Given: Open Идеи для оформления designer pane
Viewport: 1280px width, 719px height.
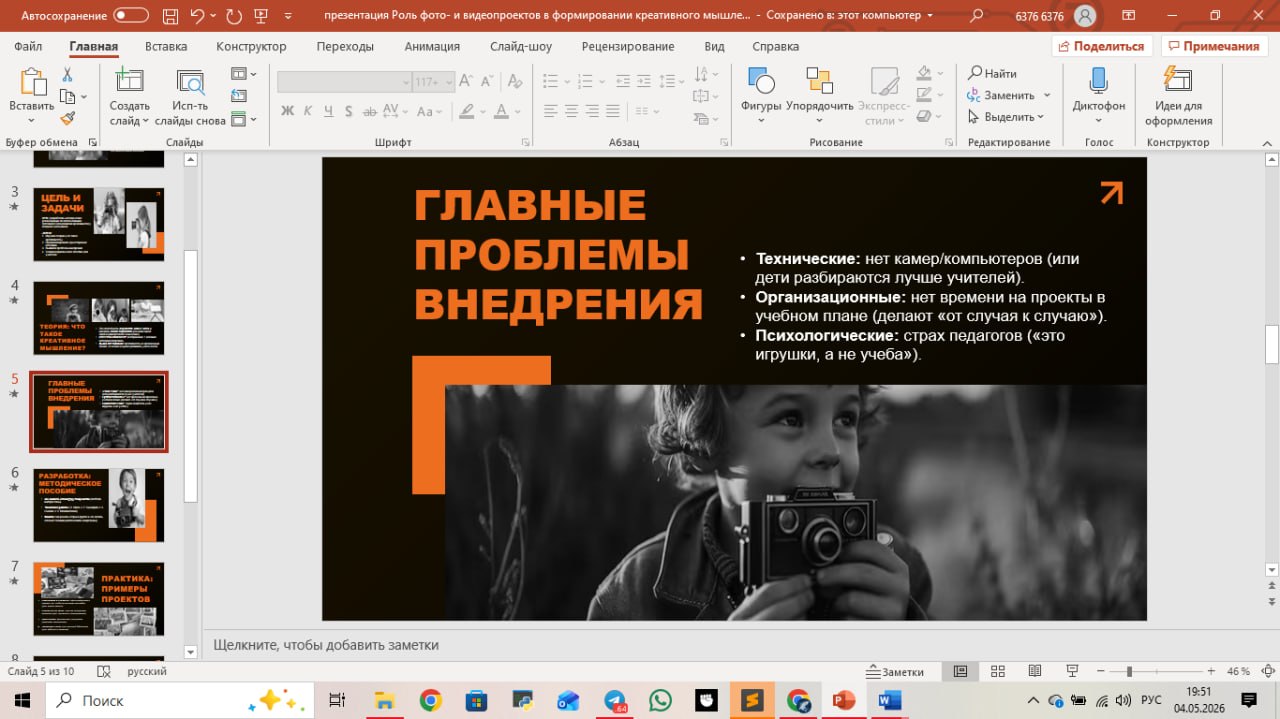Looking at the screenshot, I should (x=1179, y=96).
